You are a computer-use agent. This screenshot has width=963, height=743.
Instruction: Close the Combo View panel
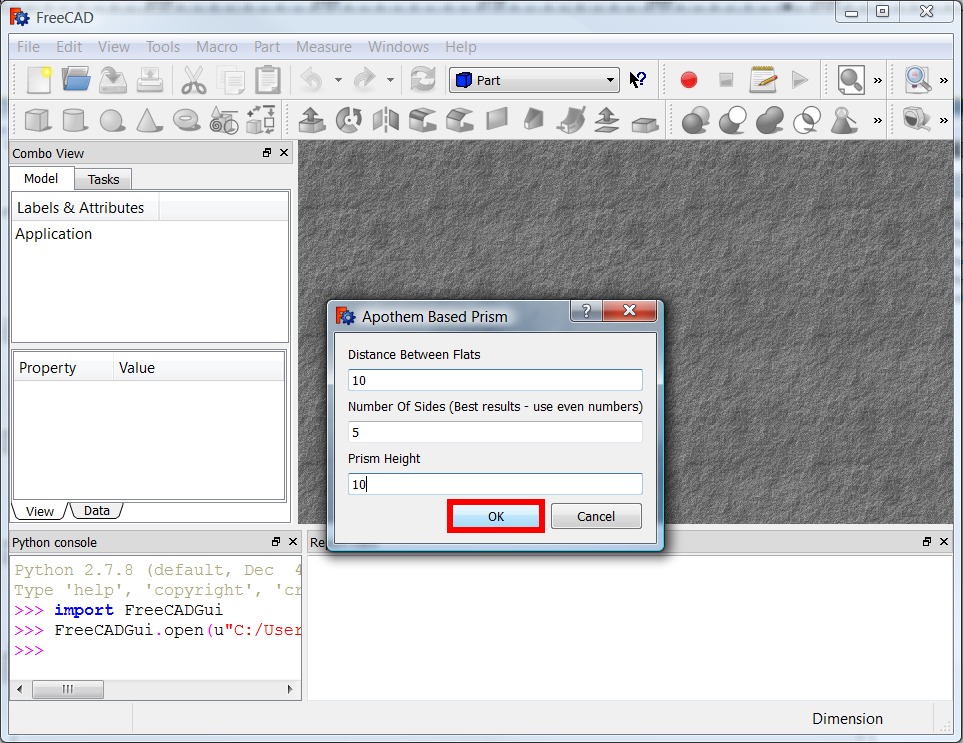click(284, 153)
